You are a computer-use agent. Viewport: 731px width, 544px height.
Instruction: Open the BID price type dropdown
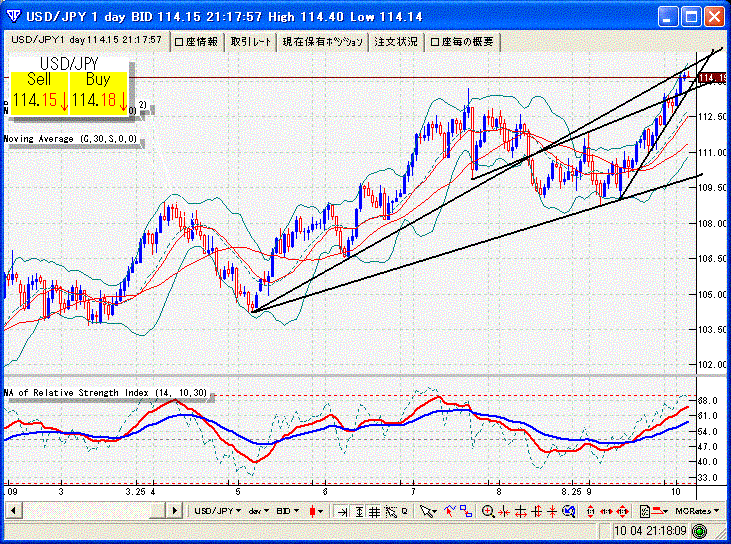(288, 511)
